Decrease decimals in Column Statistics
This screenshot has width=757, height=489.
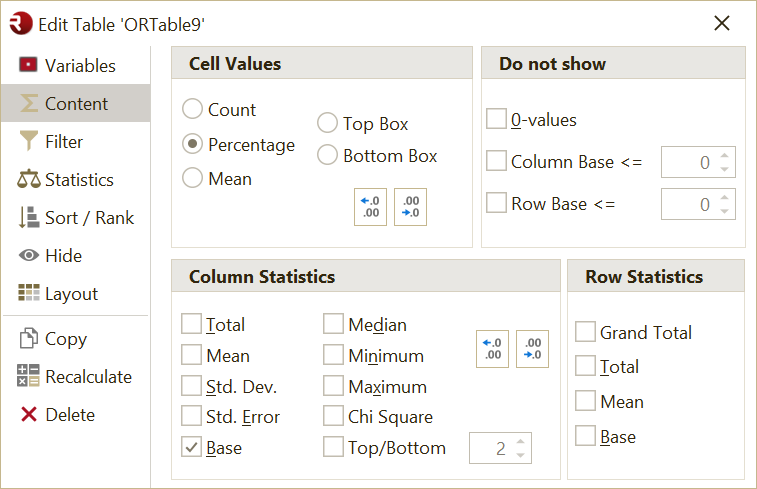click(532, 349)
